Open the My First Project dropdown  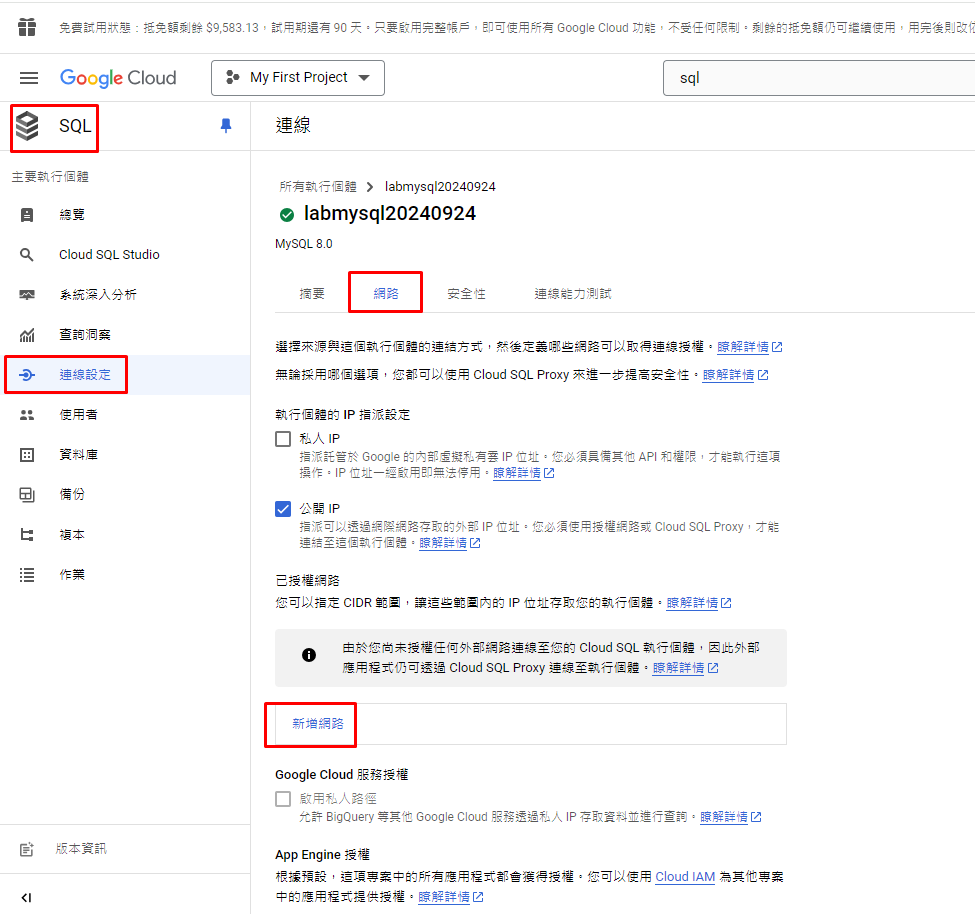pyautogui.click(x=298, y=78)
